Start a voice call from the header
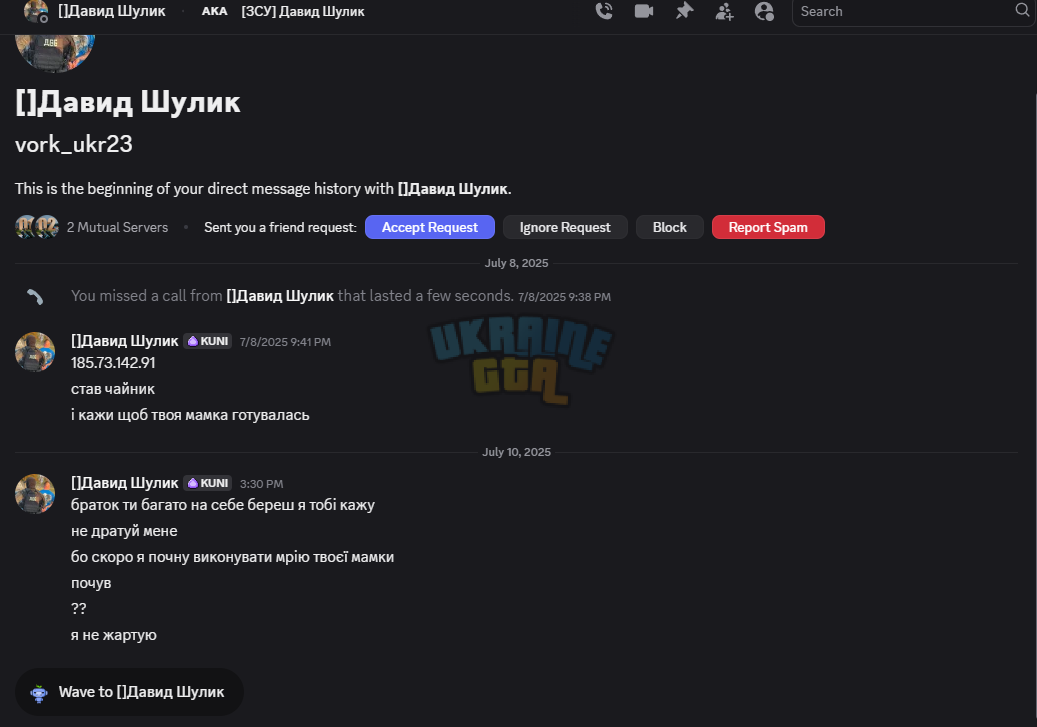Image resolution: width=1037 pixels, height=727 pixels. click(x=604, y=11)
